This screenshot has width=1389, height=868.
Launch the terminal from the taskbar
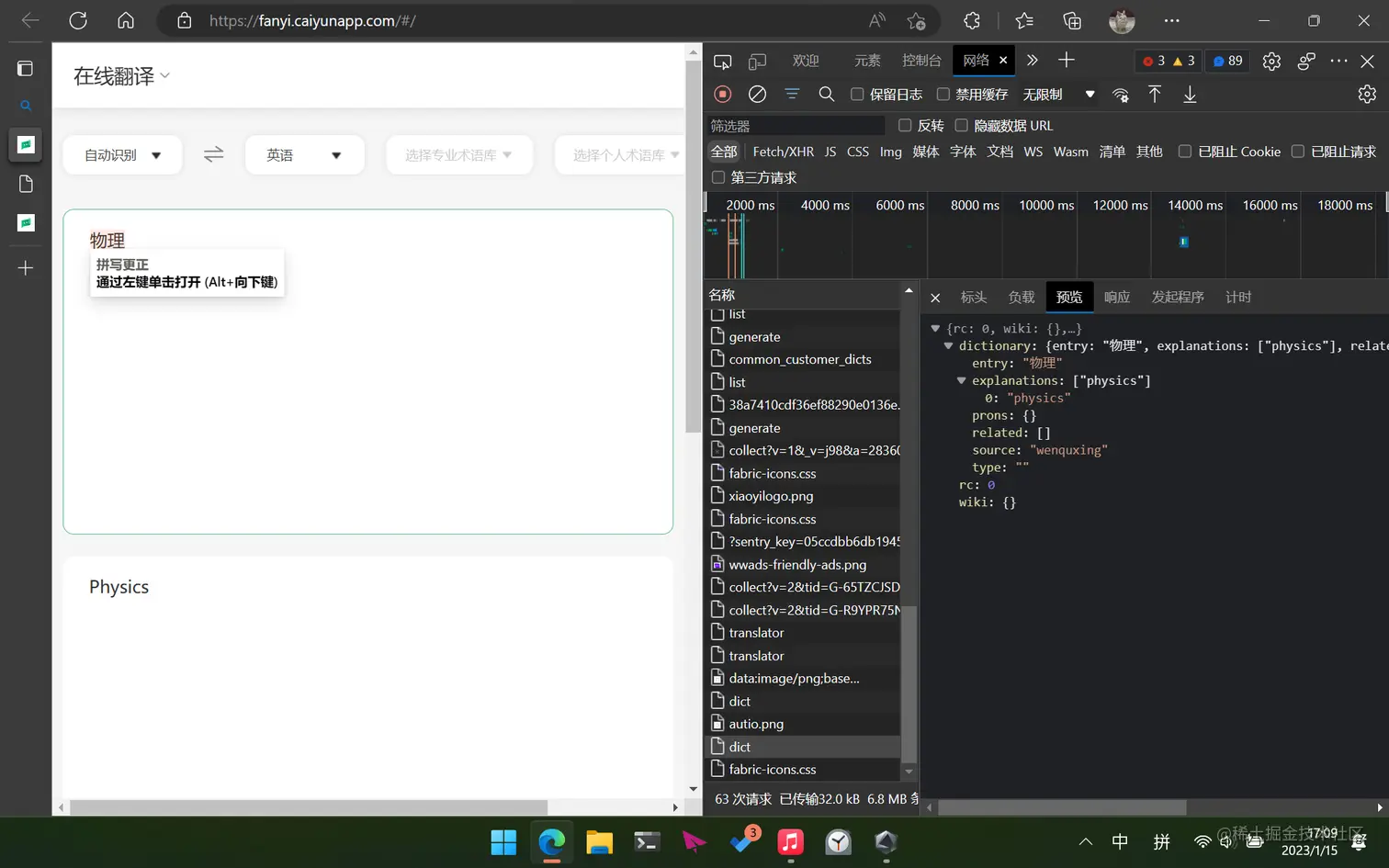tap(647, 841)
